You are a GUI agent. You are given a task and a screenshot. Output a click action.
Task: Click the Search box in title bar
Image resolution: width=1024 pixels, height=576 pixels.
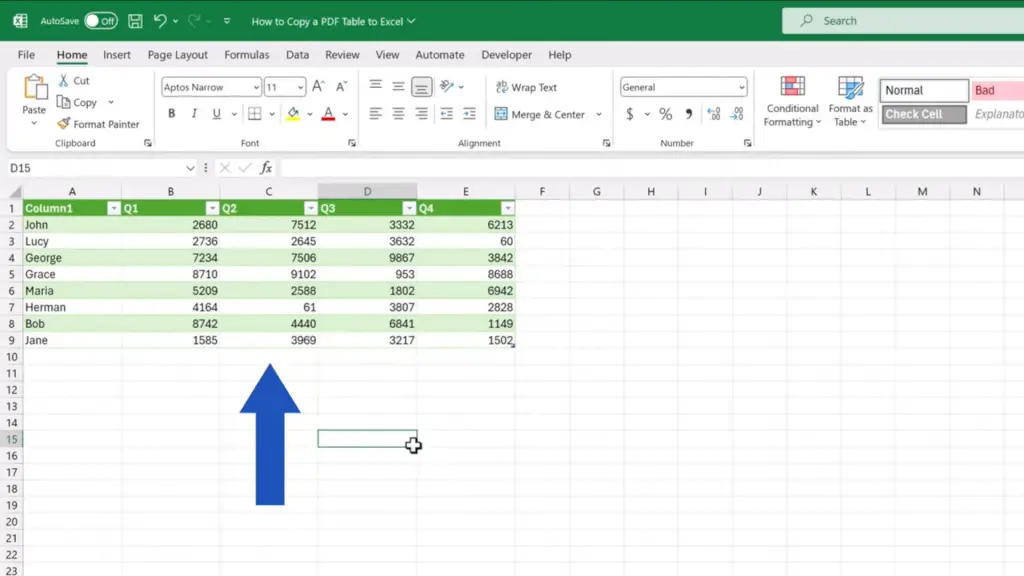coord(903,21)
